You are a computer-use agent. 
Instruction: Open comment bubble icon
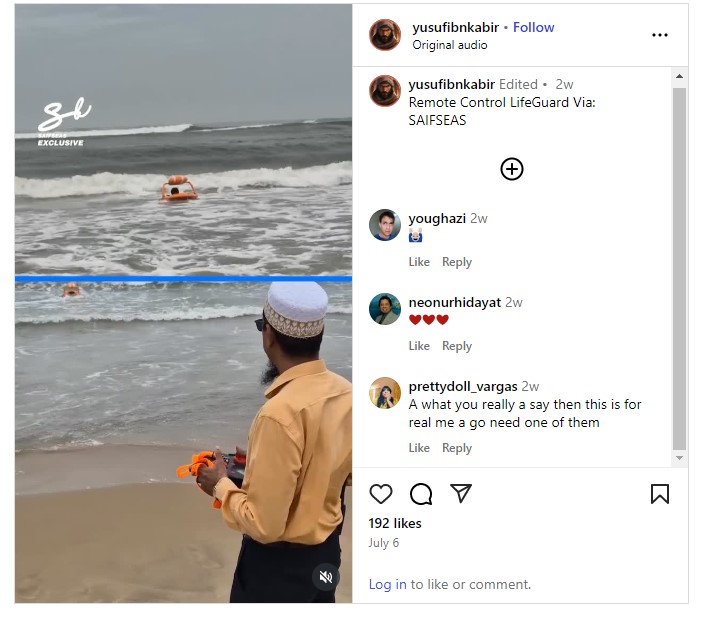pos(421,494)
